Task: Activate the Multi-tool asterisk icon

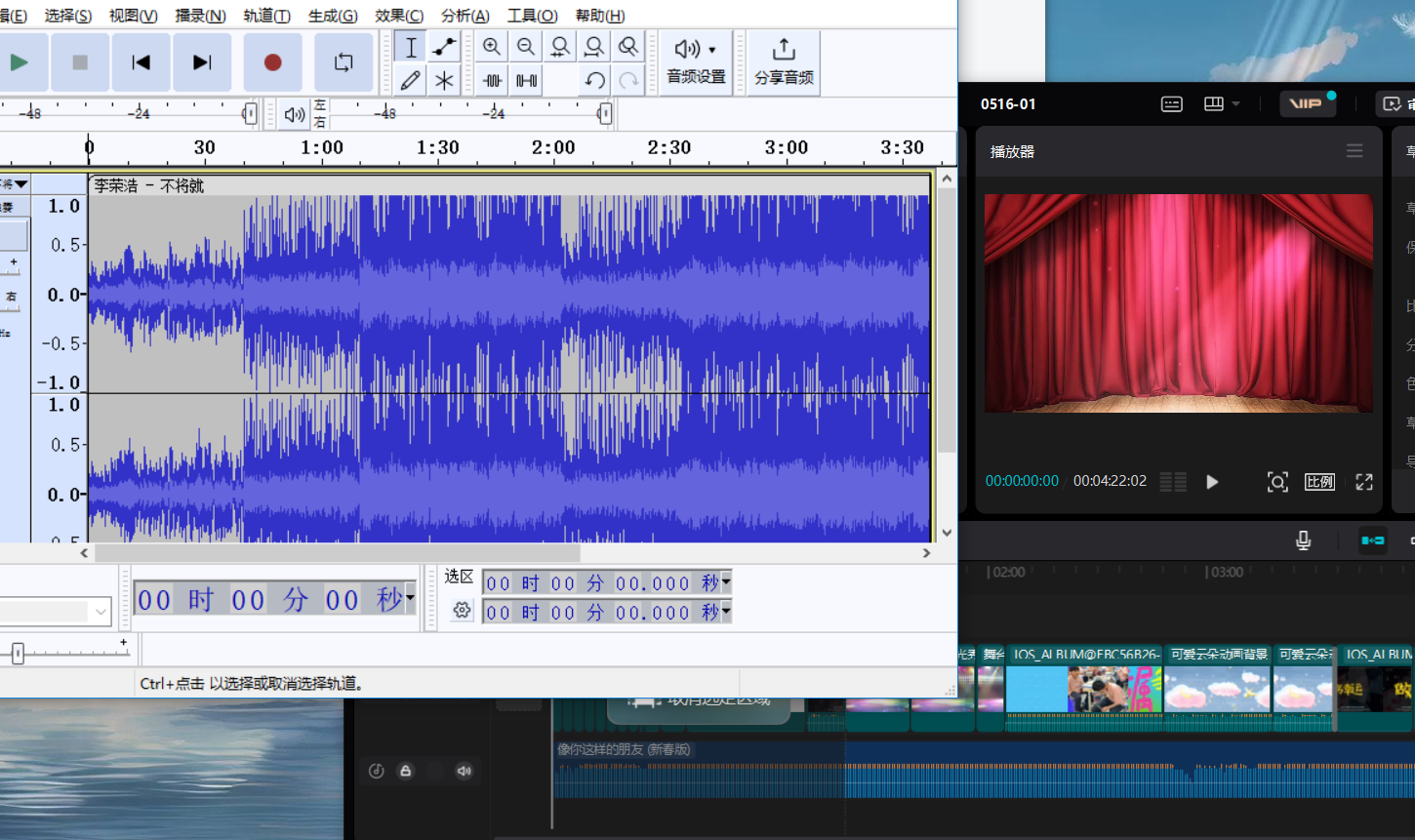Action: (445, 80)
